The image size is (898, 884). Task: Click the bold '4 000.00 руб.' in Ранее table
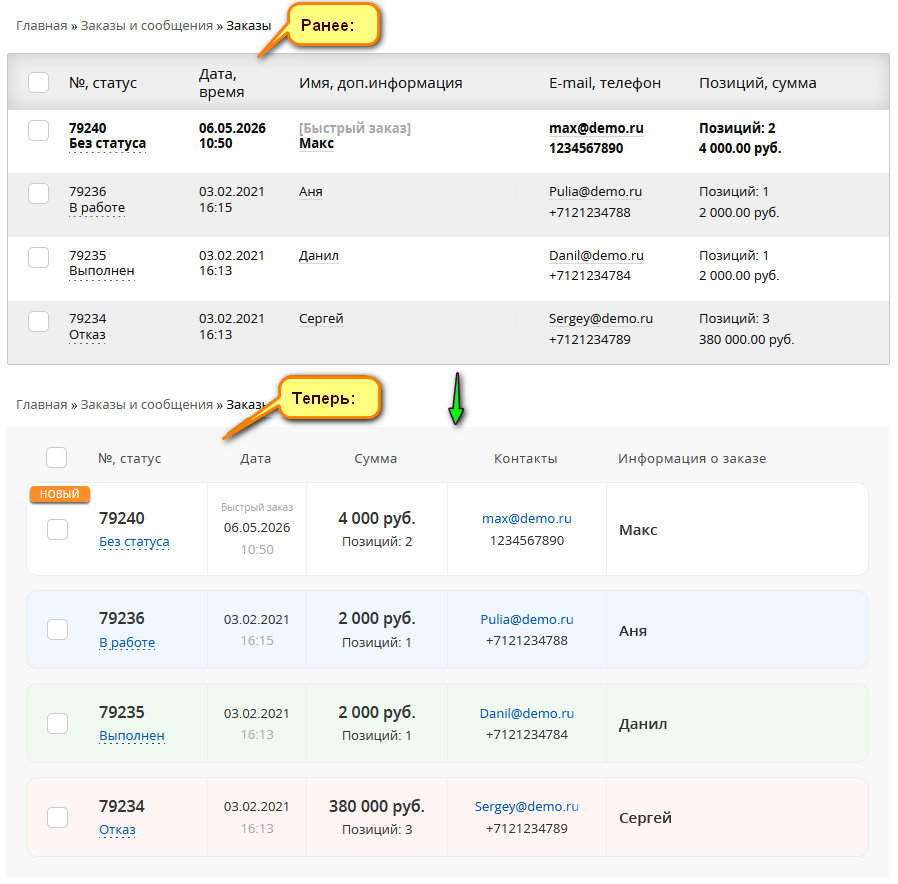tap(740, 148)
